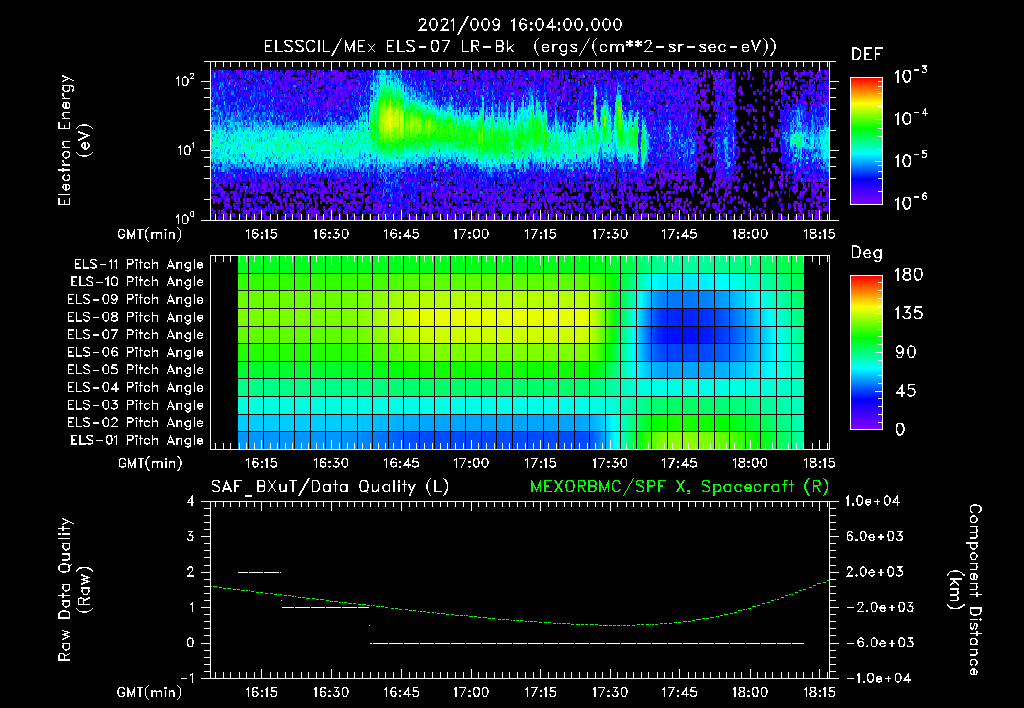This screenshot has width=1024, height=708.
Task: Click the 17:30 tick under pitch angle panel
Action: (610, 463)
